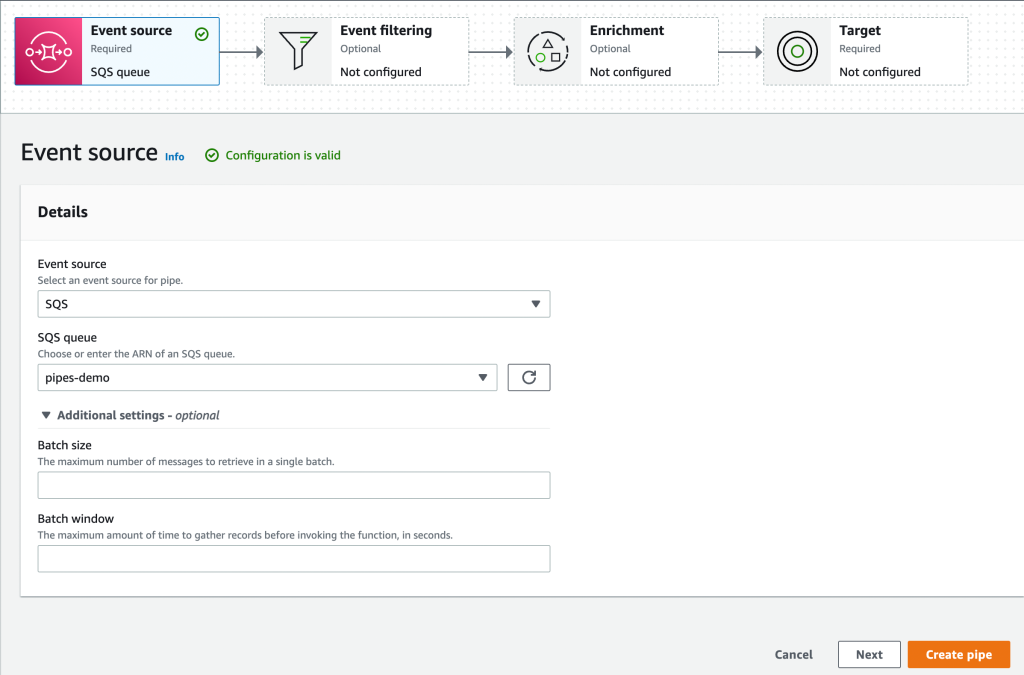
Task: Click 'Choose or enter the ARN' hint text
Action: click(136, 354)
